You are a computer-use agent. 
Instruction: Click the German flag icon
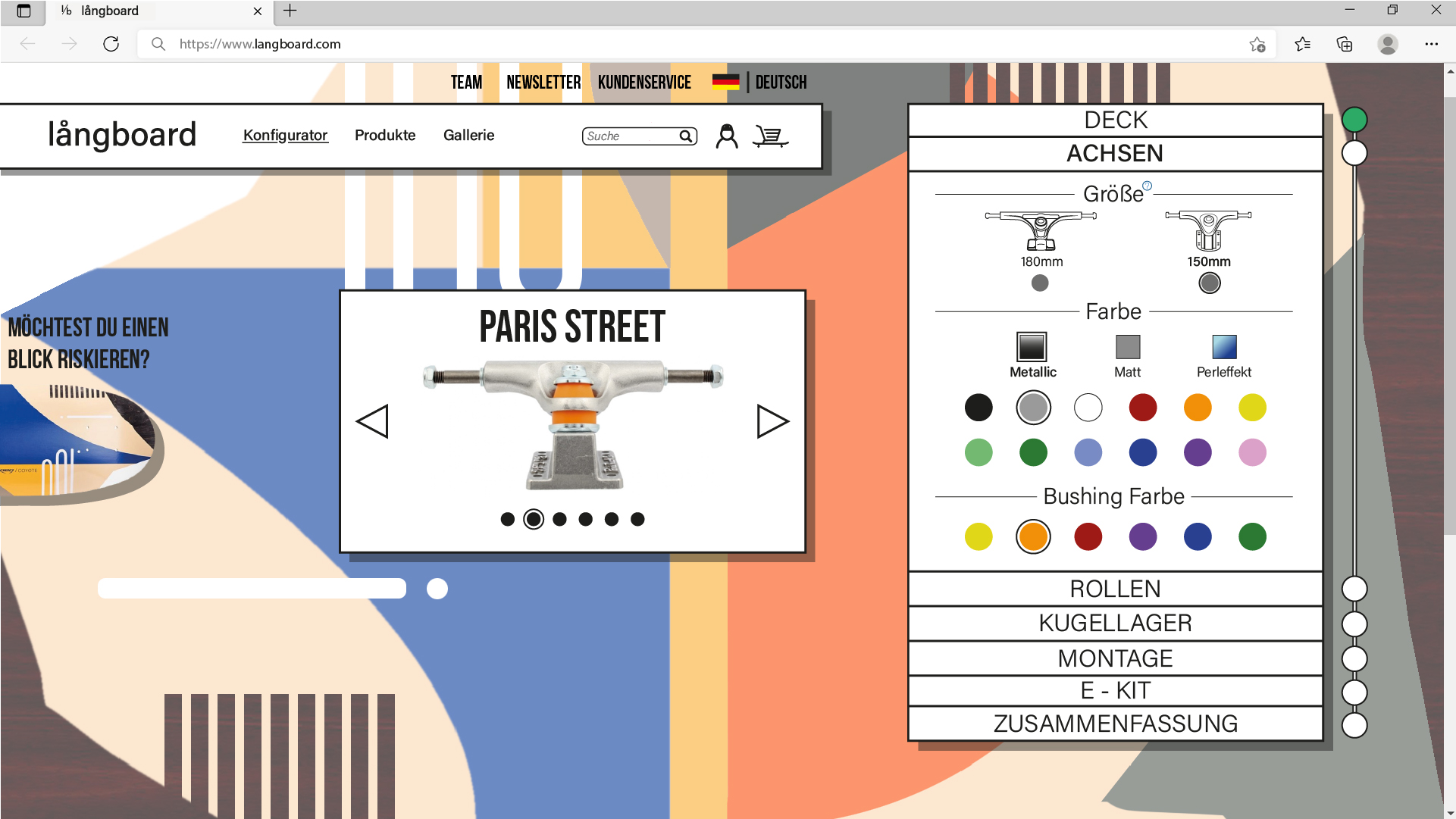[x=725, y=82]
